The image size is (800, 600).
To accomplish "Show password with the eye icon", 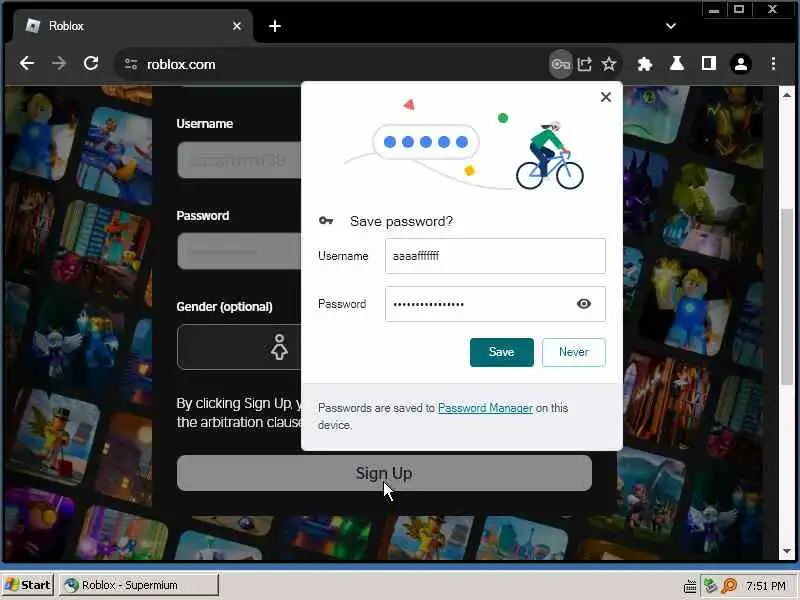I will [584, 304].
